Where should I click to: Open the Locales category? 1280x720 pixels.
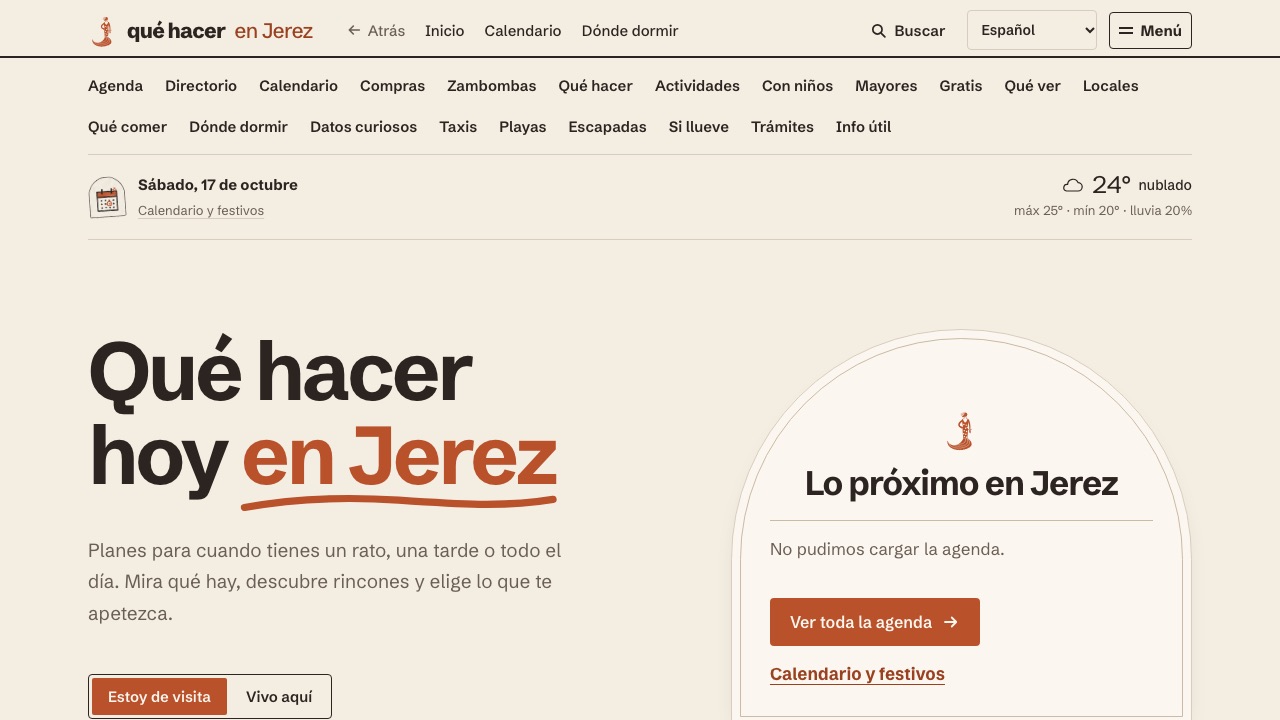tap(1110, 86)
